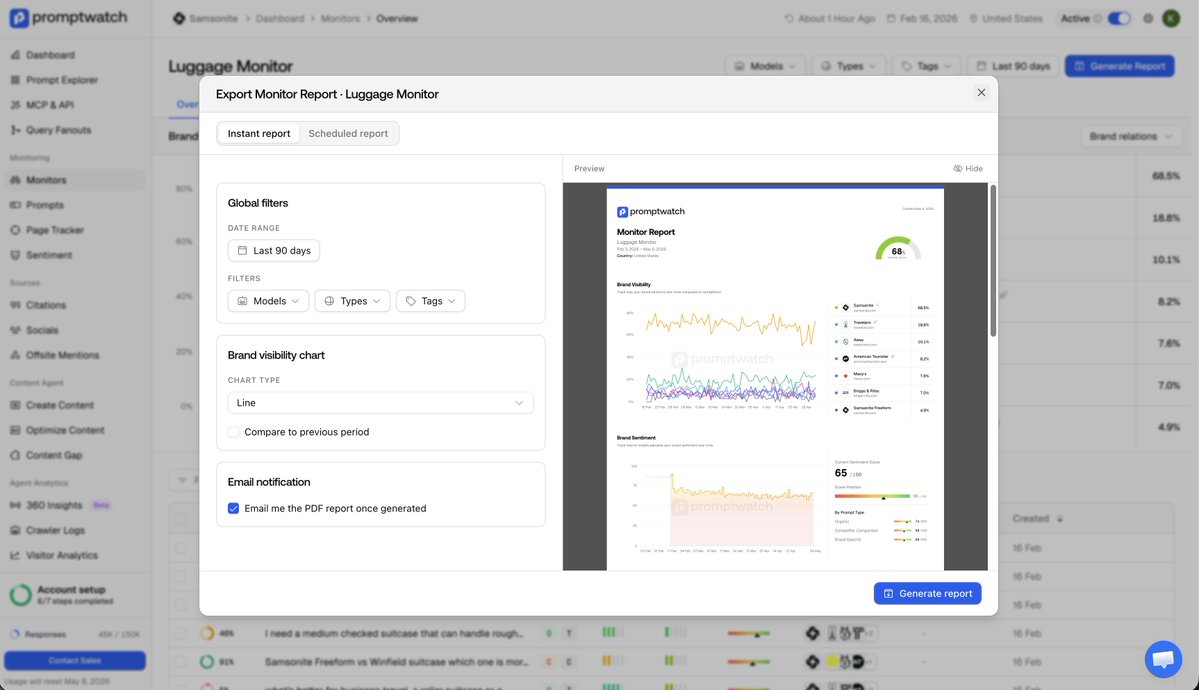The width and height of the screenshot is (1199, 690).
Task: Click the preview pane scrollbar
Action: coord(993,260)
